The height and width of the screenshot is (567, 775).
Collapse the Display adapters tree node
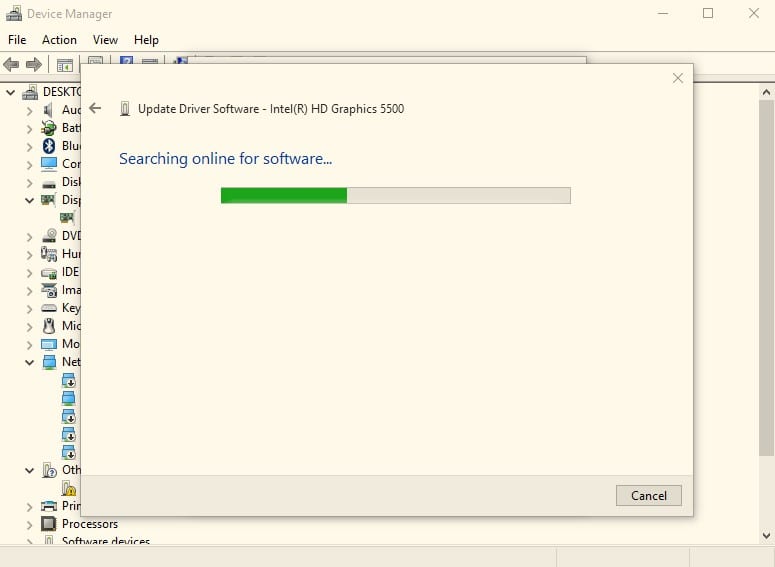[30, 200]
